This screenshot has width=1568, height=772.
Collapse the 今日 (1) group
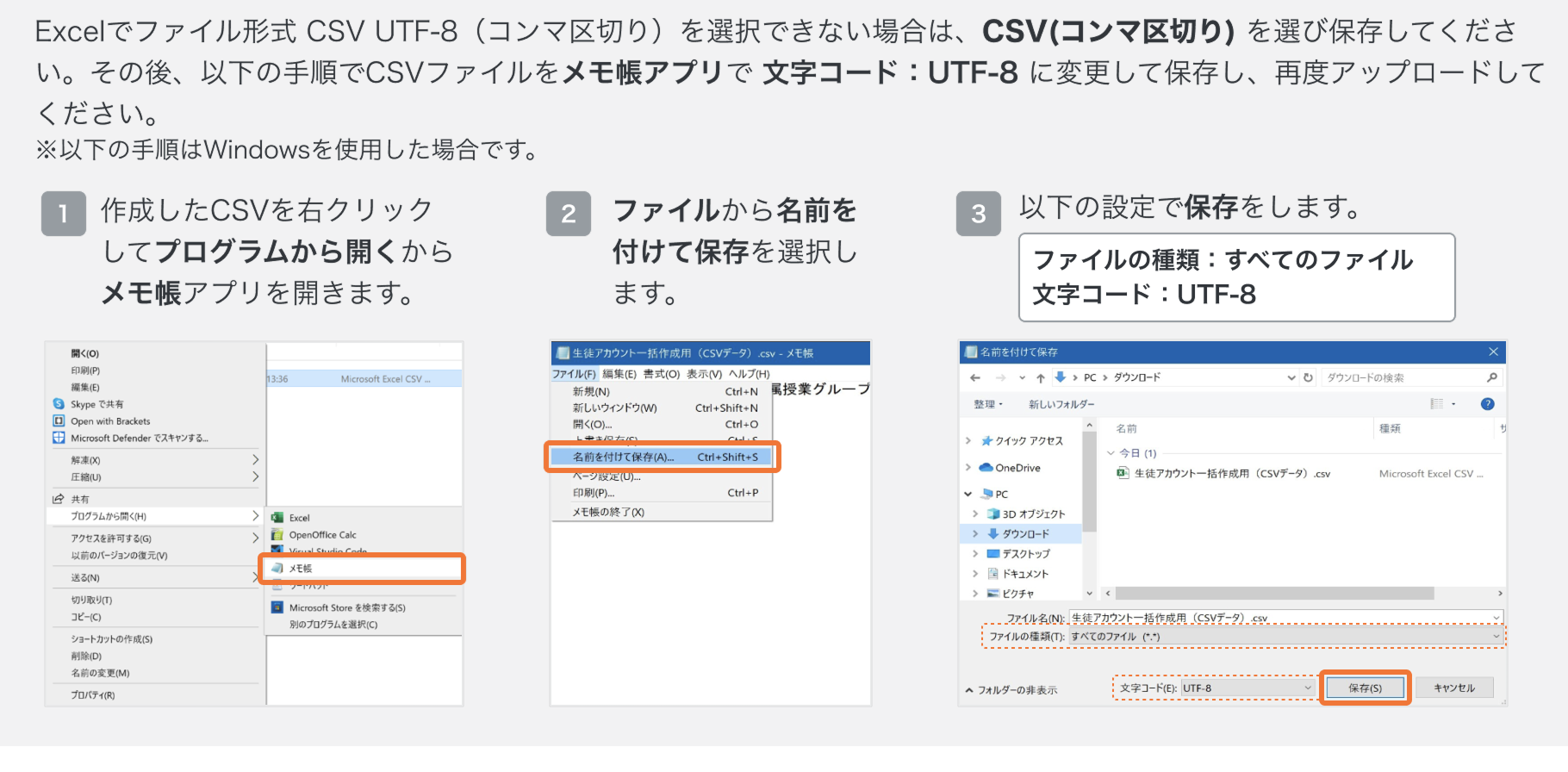pos(1111,452)
